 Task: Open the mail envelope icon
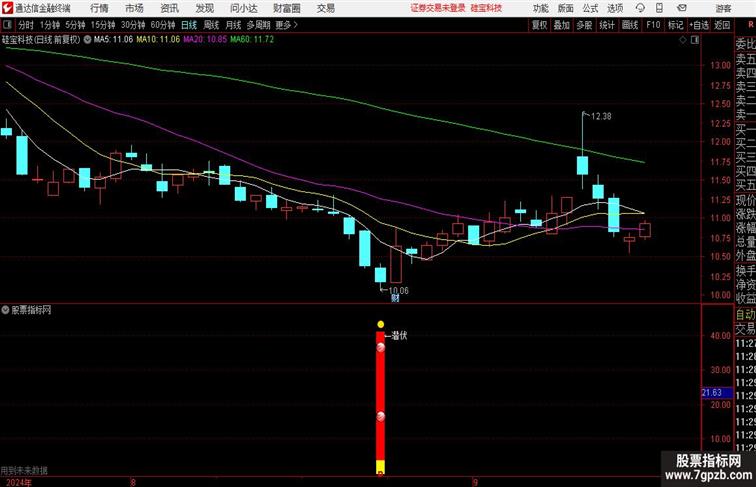click(682, 8)
